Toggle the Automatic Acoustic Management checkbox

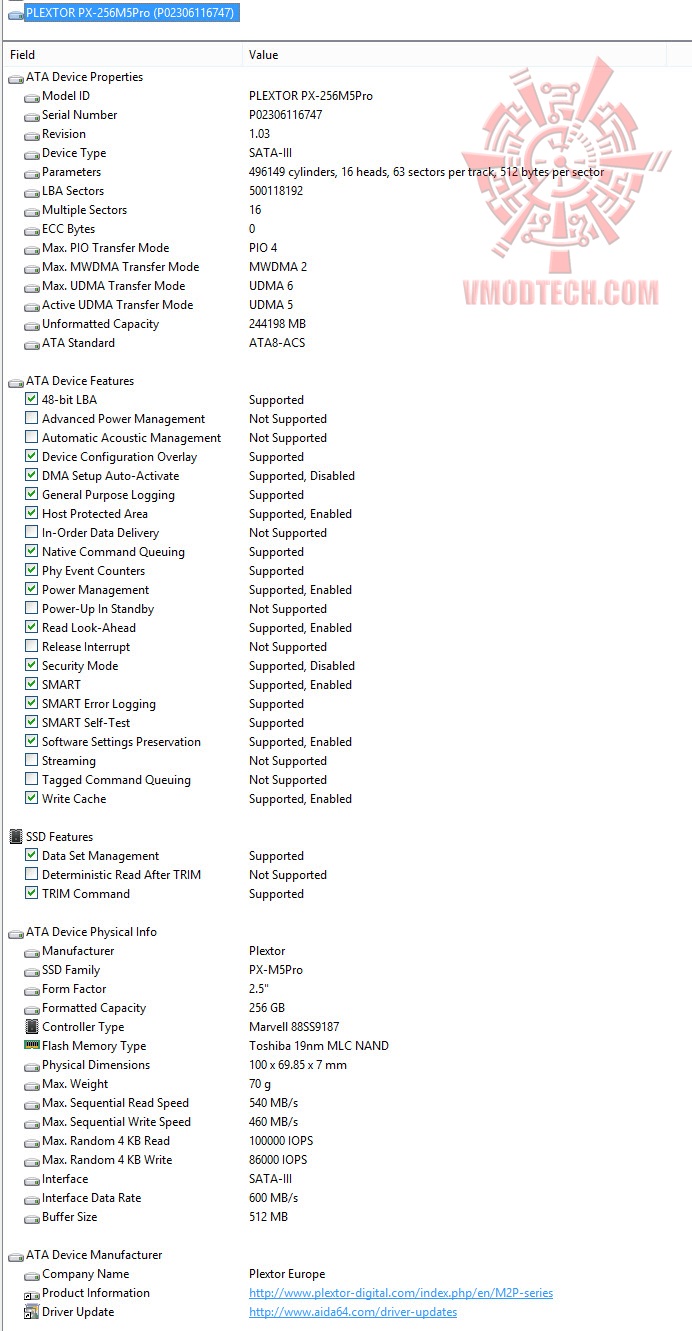[x=32, y=438]
